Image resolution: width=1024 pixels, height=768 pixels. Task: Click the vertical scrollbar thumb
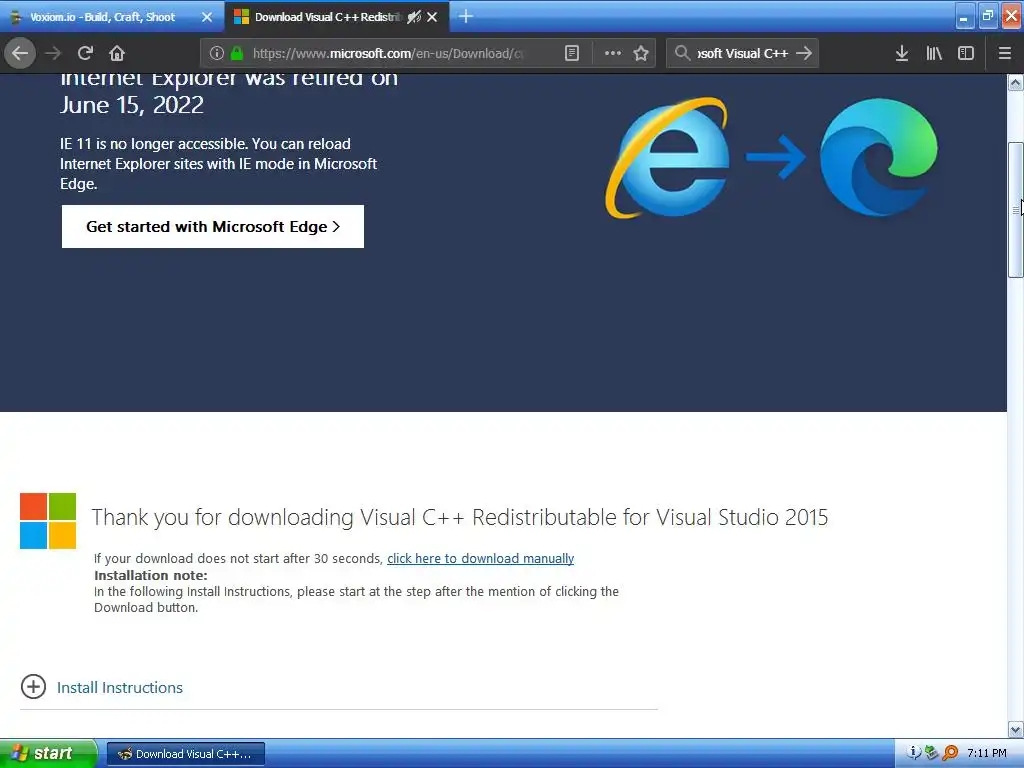[x=1015, y=210]
